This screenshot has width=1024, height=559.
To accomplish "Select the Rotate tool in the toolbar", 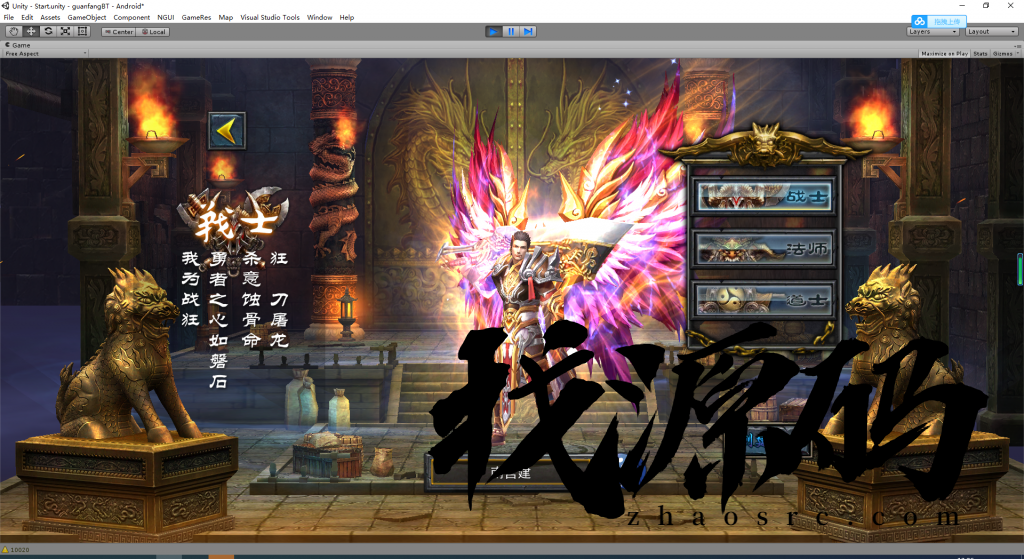I will click(48, 31).
